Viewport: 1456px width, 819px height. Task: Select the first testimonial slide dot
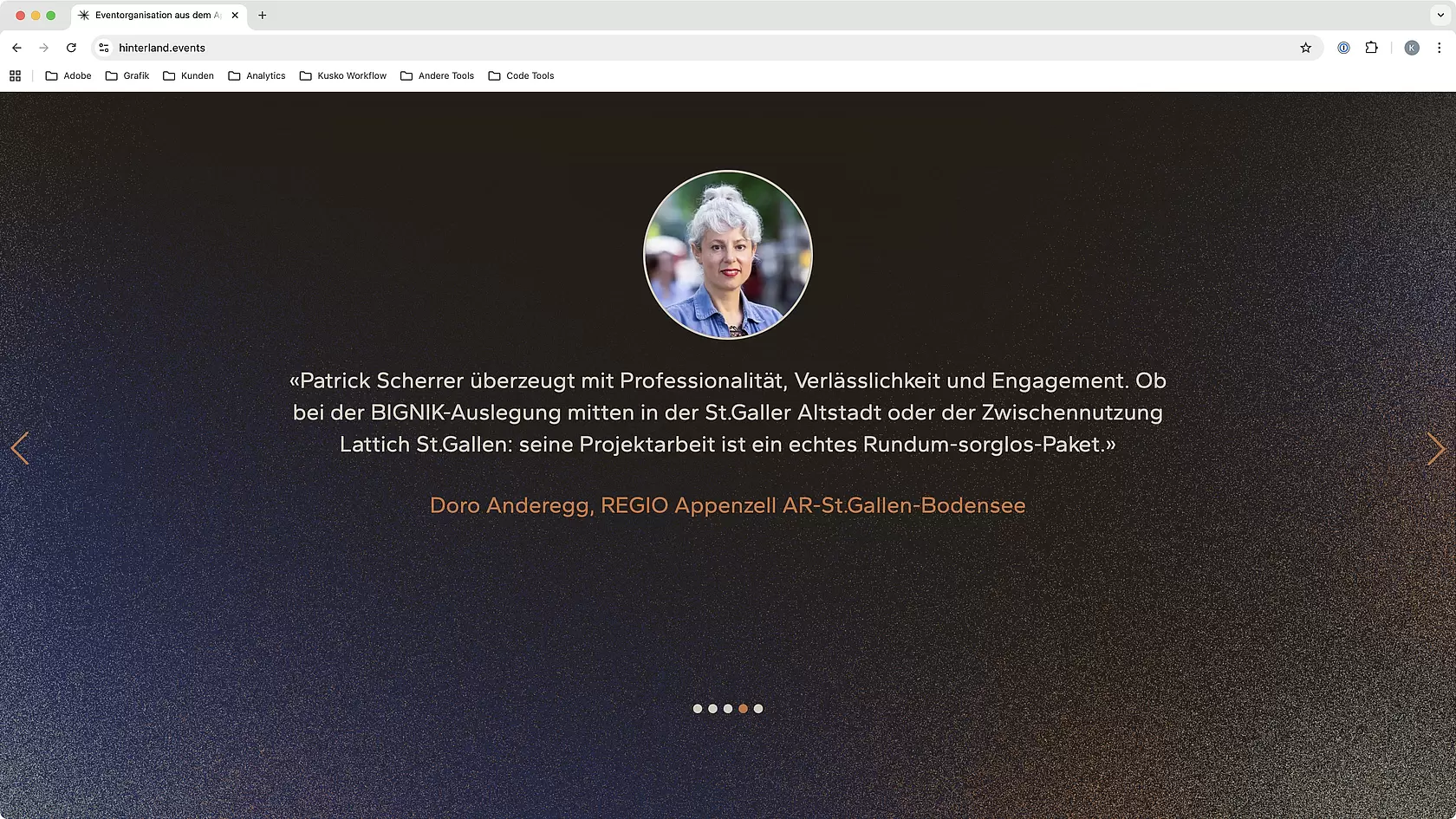click(698, 709)
